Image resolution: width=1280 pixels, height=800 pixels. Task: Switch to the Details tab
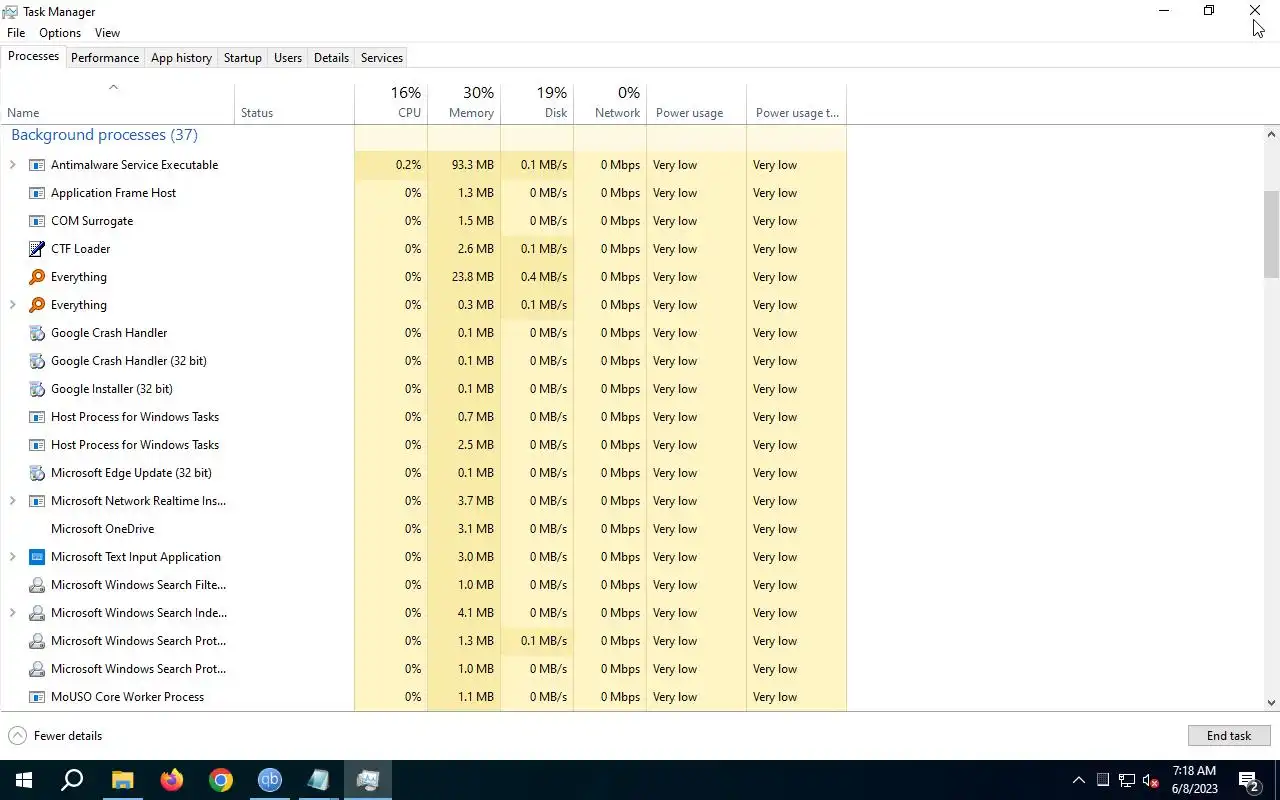pos(331,58)
